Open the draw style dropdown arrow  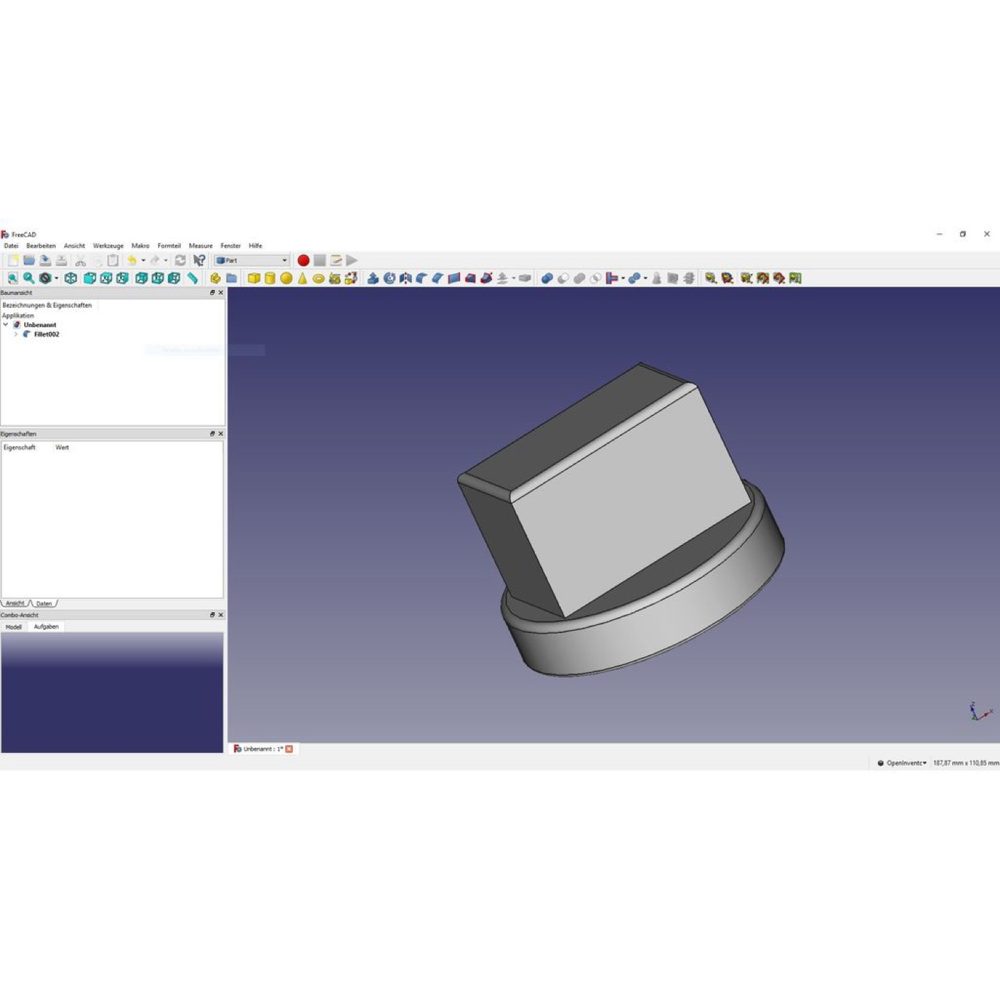[x=56, y=278]
